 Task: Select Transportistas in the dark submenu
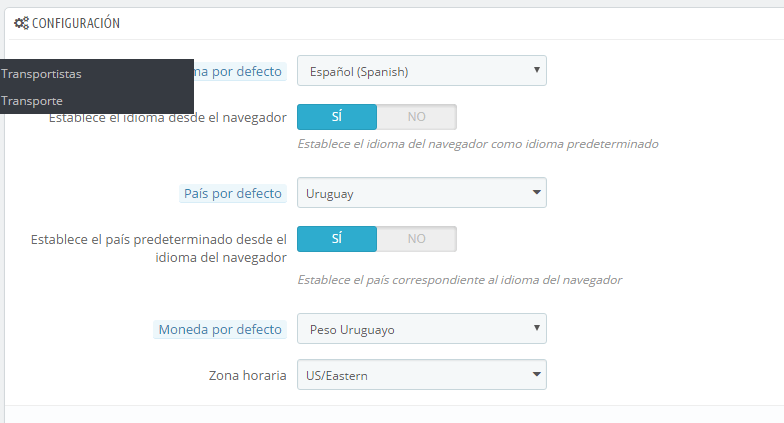41,74
